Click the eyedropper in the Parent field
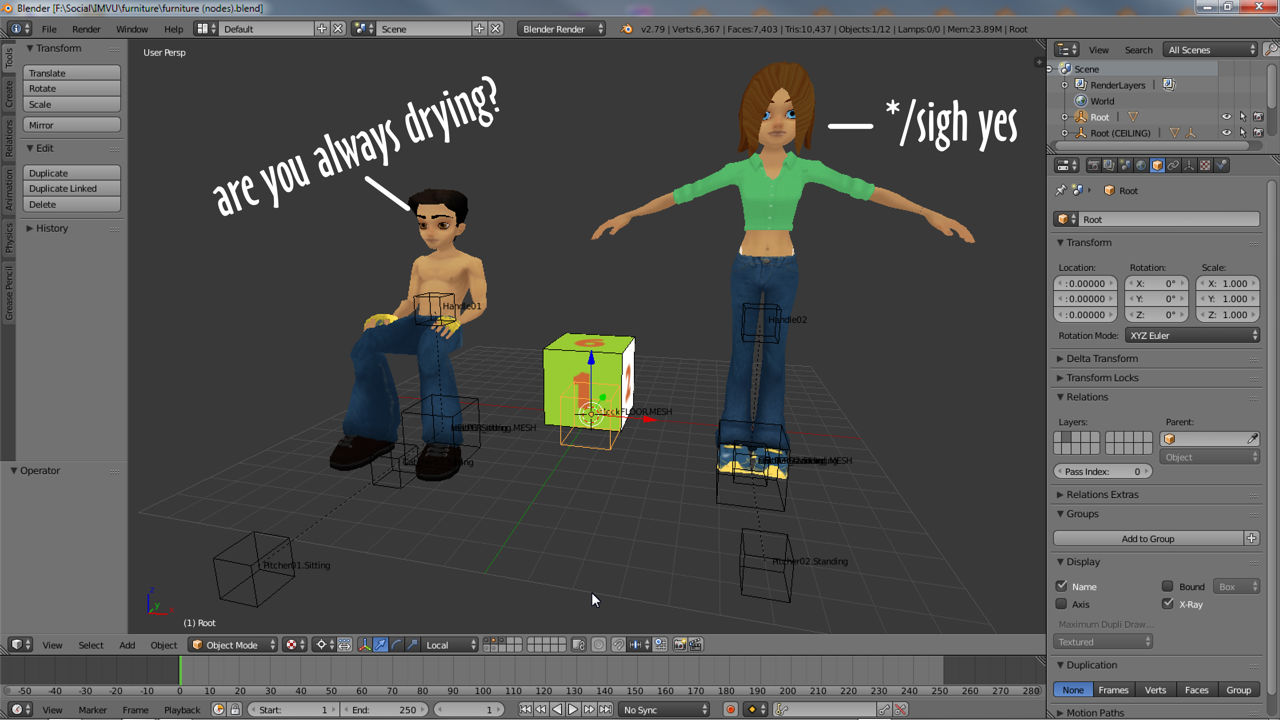 tap(1252, 439)
